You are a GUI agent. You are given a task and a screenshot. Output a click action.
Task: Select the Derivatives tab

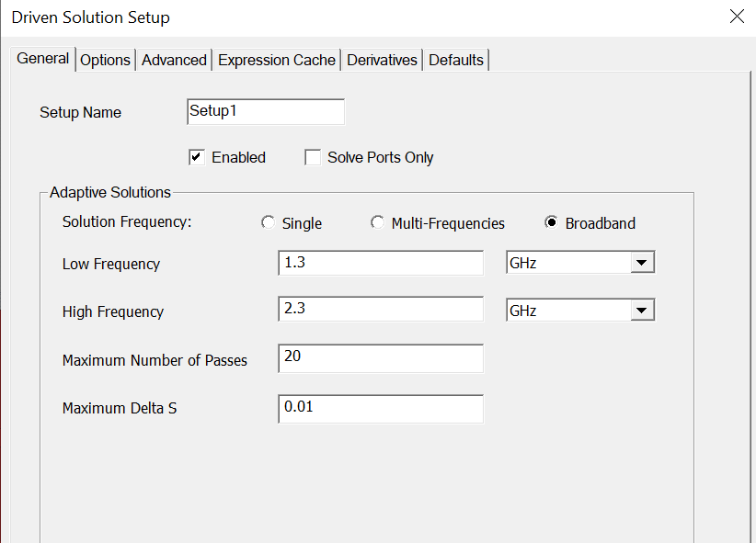coord(382,60)
